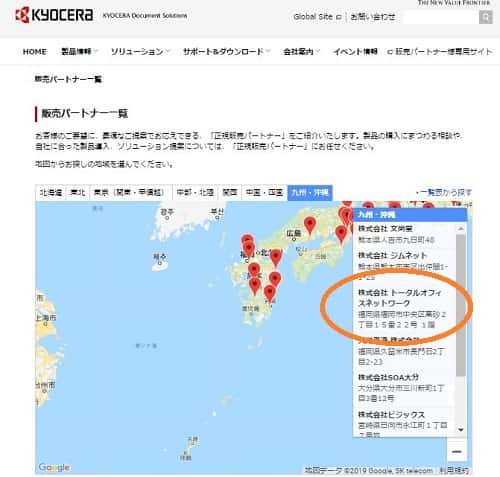Open イベント情報 in the navigation
Image resolution: width=500 pixels, height=477 pixels.
click(355, 52)
